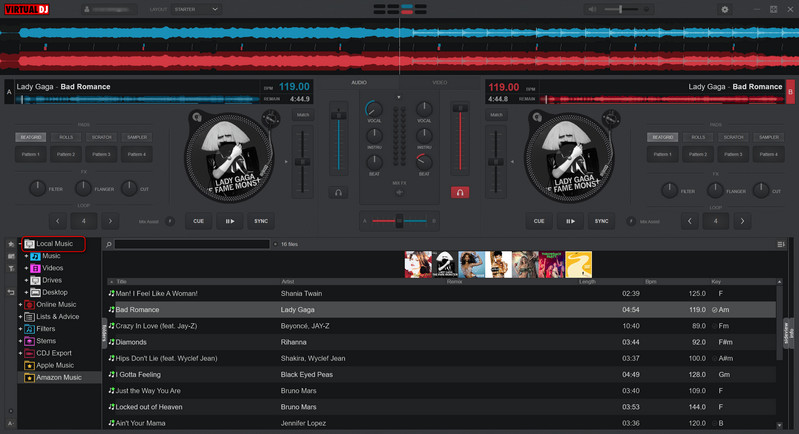The height and width of the screenshot is (434, 799).
Task: Select deck B ROLLS pads tab
Action: point(698,137)
